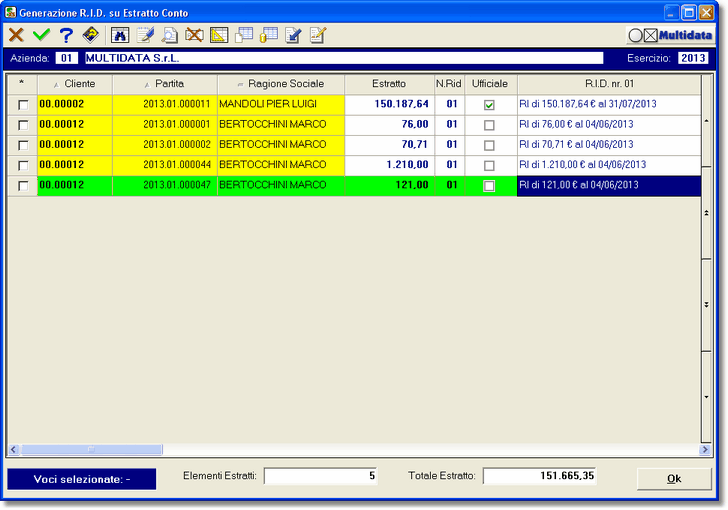Open help with the blue question mark
The width and height of the screenshot is (728, 510).
coord(66,35)
